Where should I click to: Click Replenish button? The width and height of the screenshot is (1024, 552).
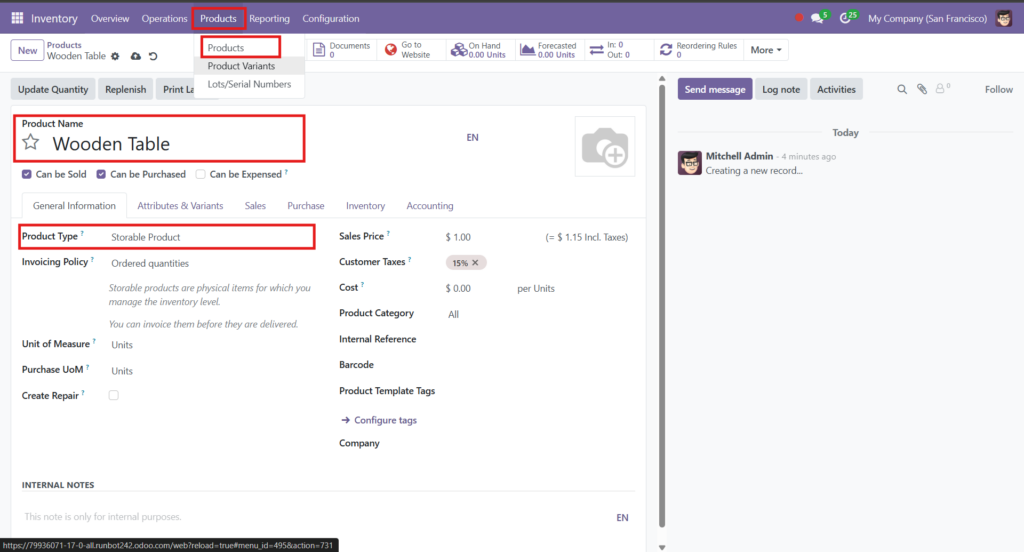point(125,89)
